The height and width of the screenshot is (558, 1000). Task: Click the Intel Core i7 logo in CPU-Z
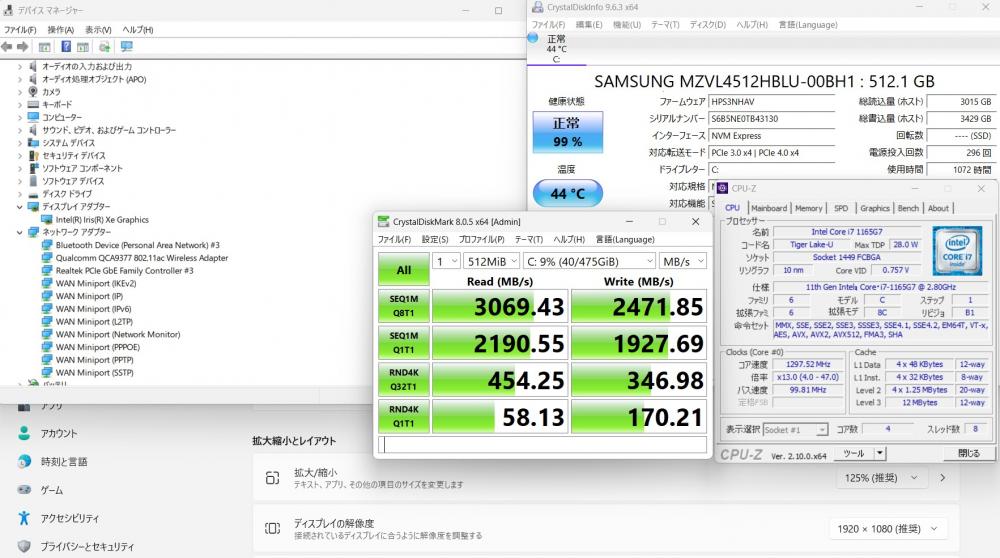(x=957, y=251)
